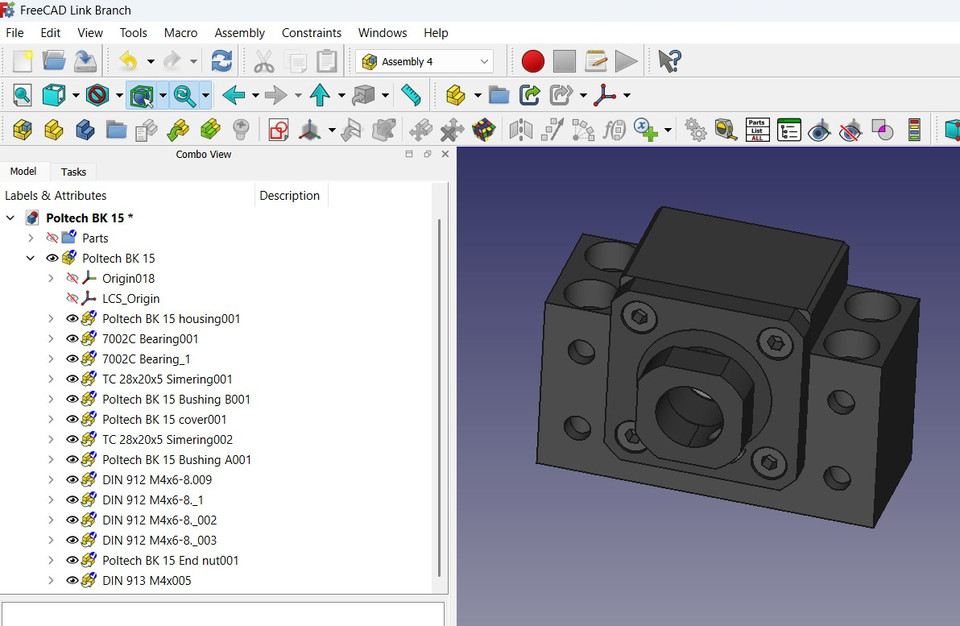Click the Open document button
This screenshot has width=960, height=626.
54,61
